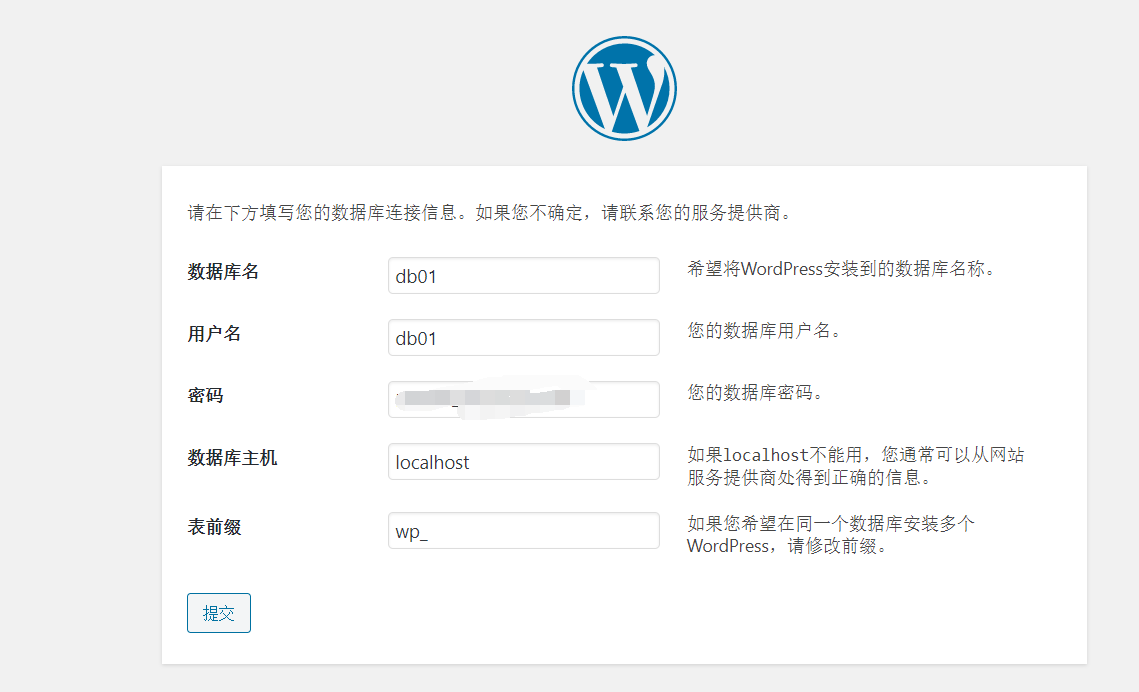Select the 密码 label text
This screenshot has height=692, width=1139.
click(205, 396)
